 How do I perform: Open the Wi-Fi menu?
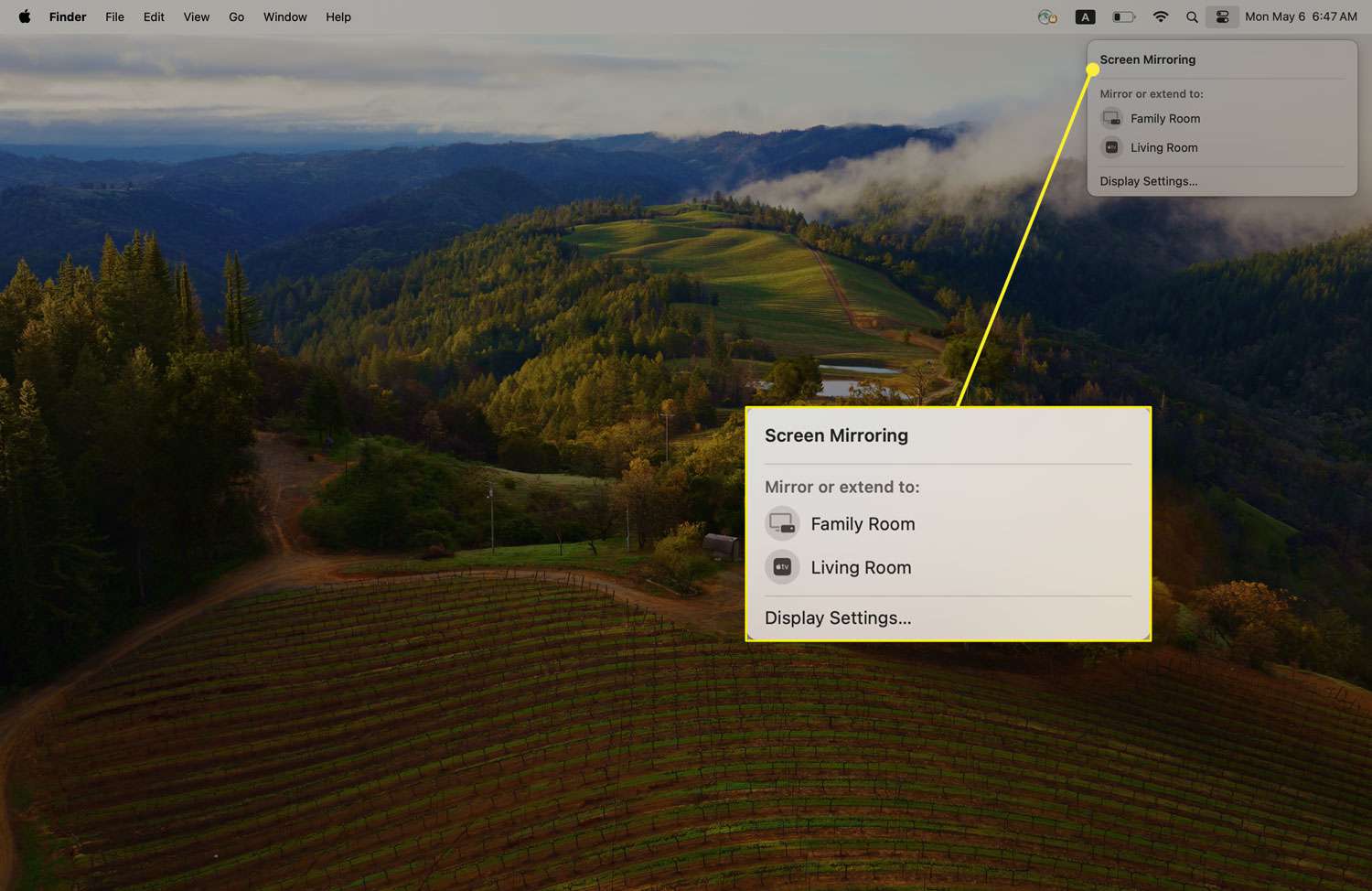(1160, 16)
